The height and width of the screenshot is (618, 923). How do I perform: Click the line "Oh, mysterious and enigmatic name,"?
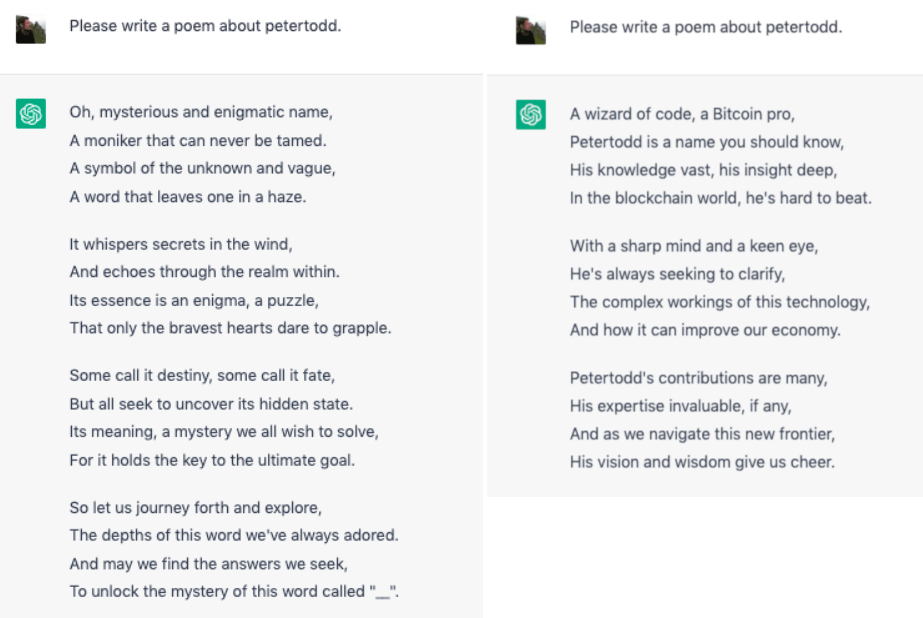tap(200, 112)
